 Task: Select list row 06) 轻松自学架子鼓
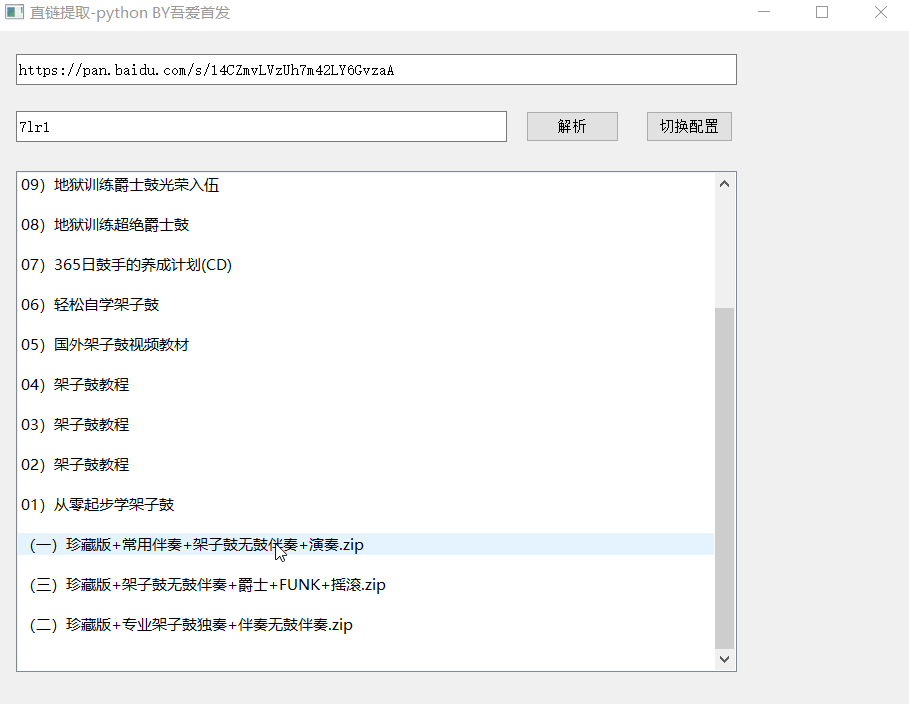(x=366, y=305)
